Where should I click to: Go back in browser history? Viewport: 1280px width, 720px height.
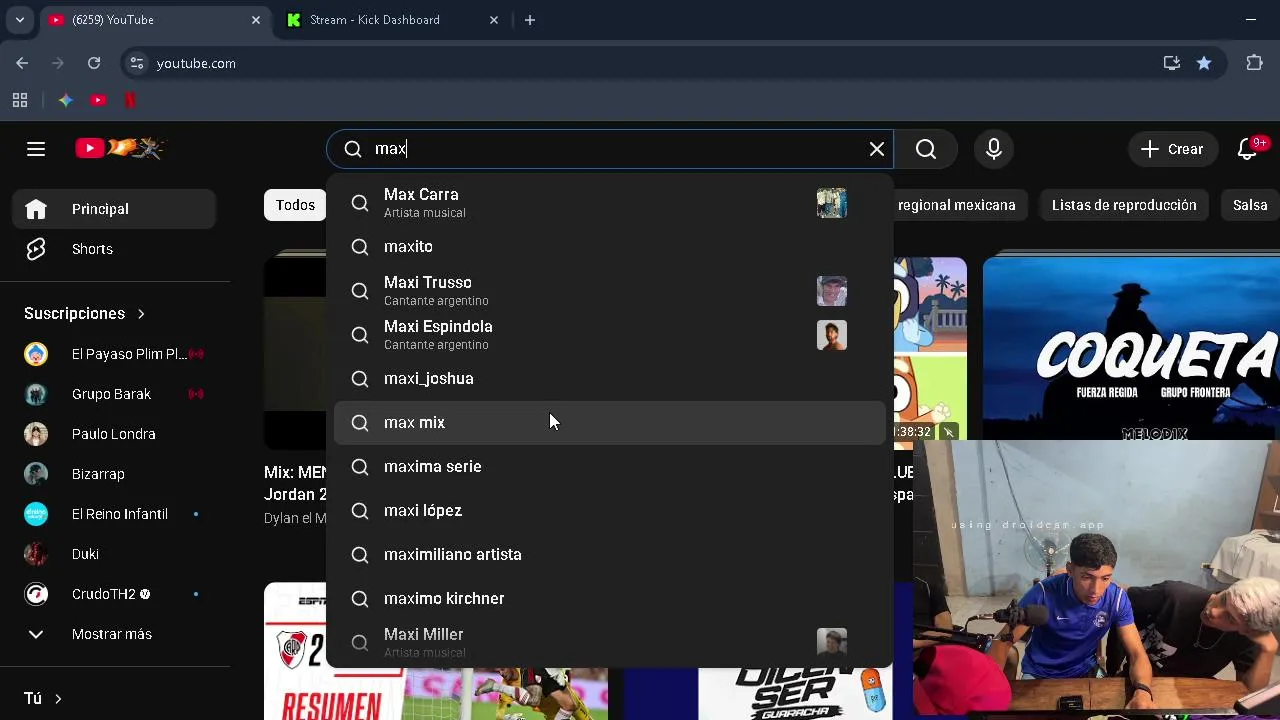tap(22, 63)
